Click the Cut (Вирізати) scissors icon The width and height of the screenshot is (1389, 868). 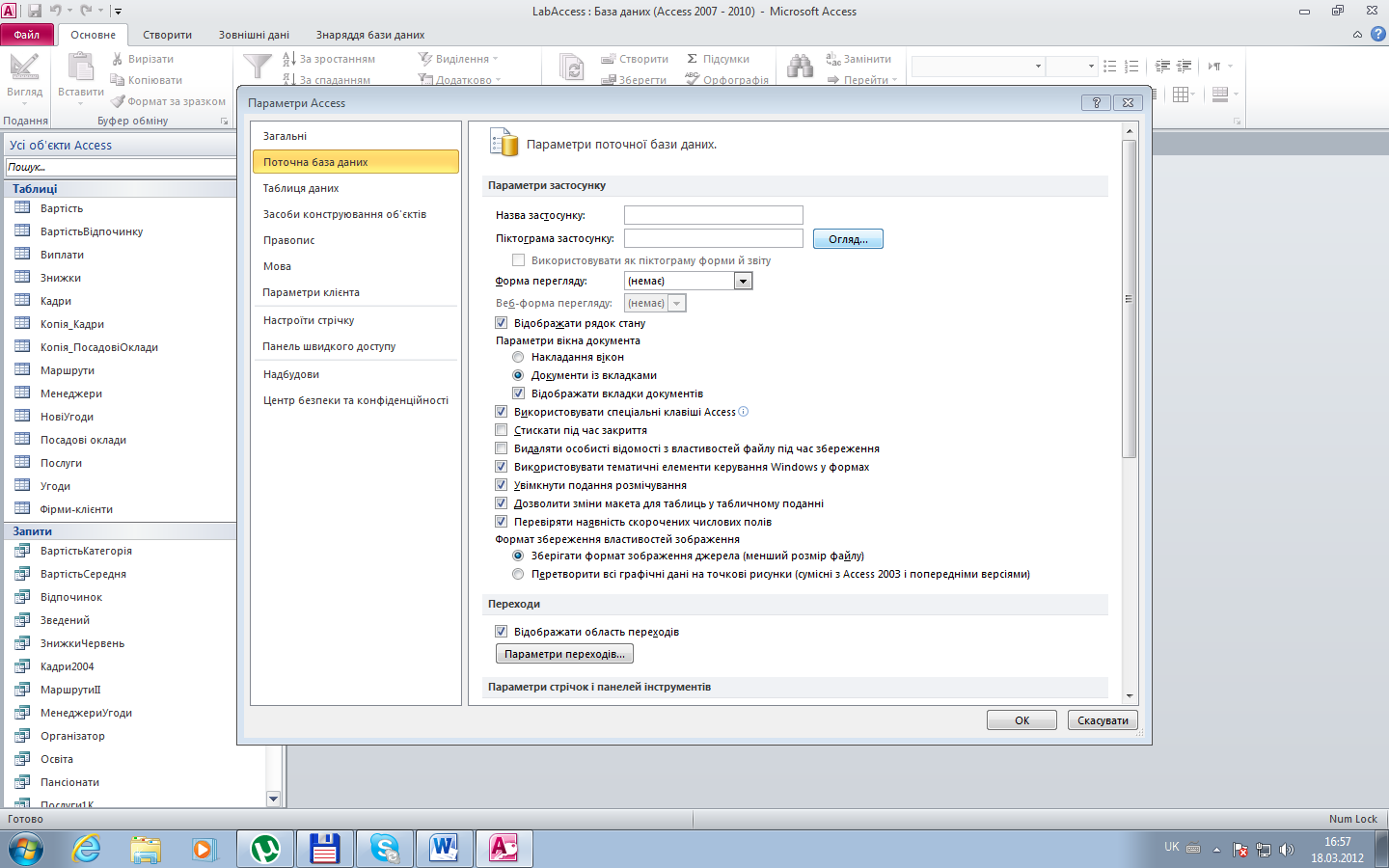(118, 59)
